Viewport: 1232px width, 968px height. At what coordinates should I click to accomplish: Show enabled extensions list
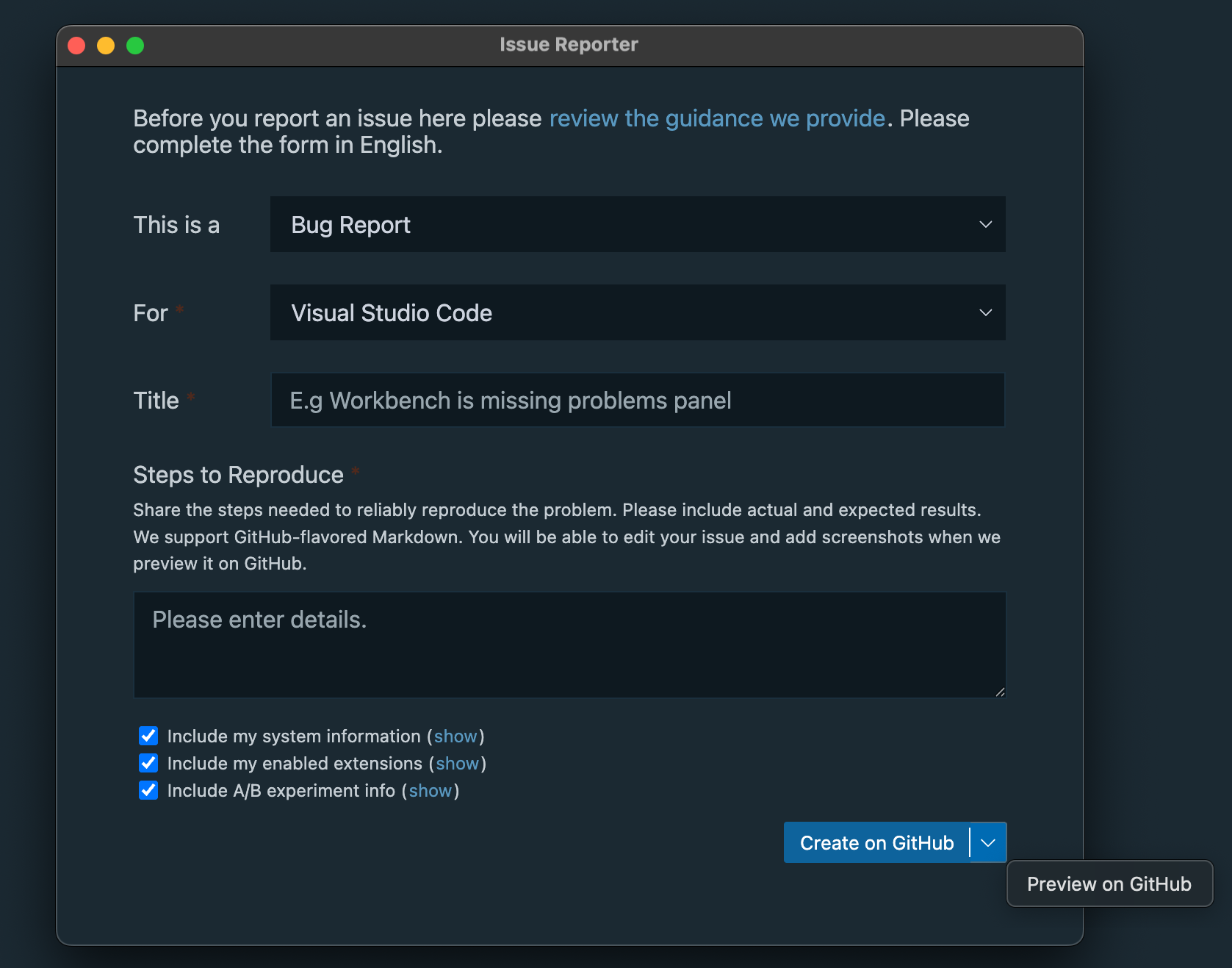point(457,763)
